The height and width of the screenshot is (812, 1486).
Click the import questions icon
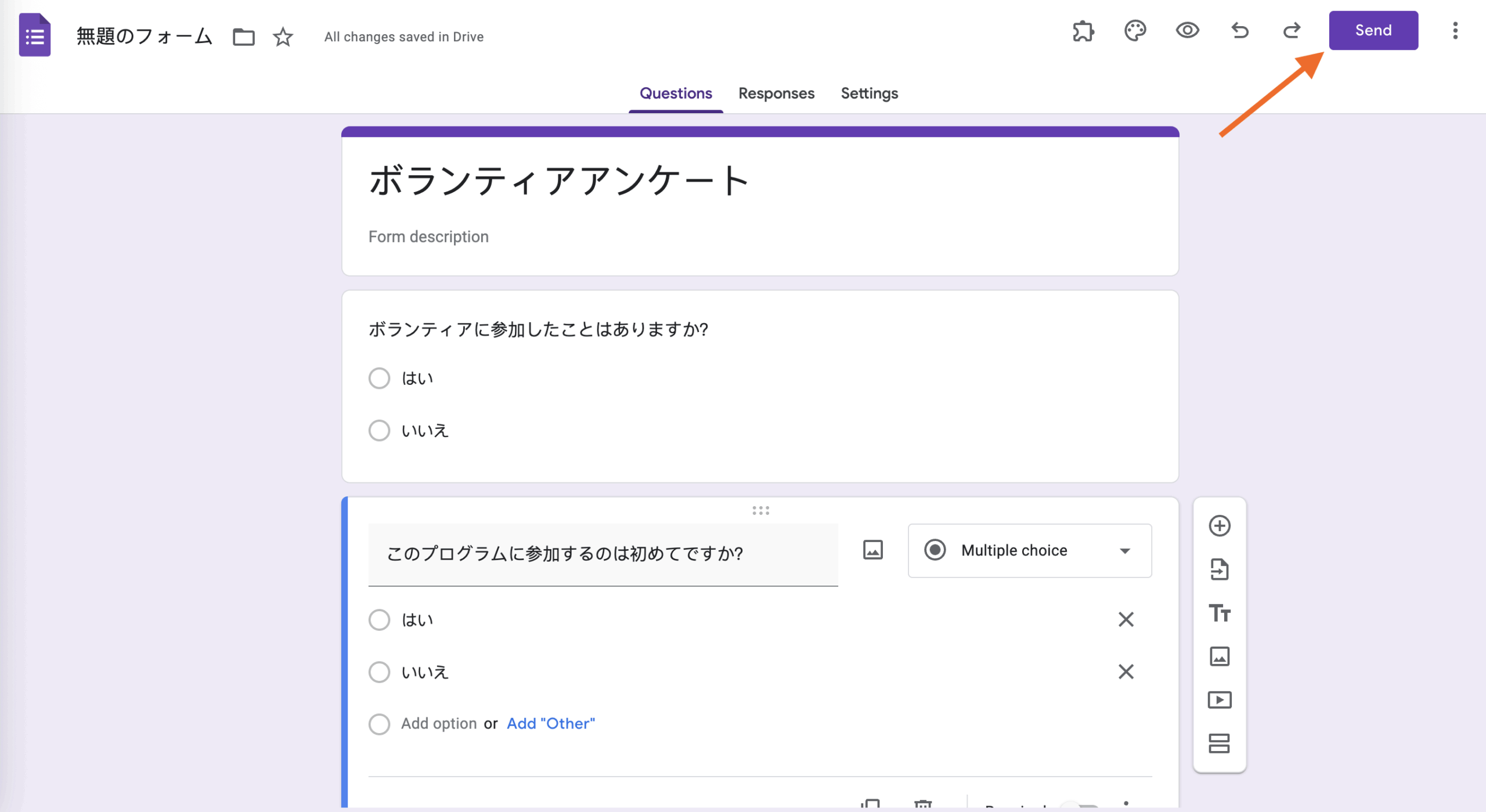point(1219,569)
